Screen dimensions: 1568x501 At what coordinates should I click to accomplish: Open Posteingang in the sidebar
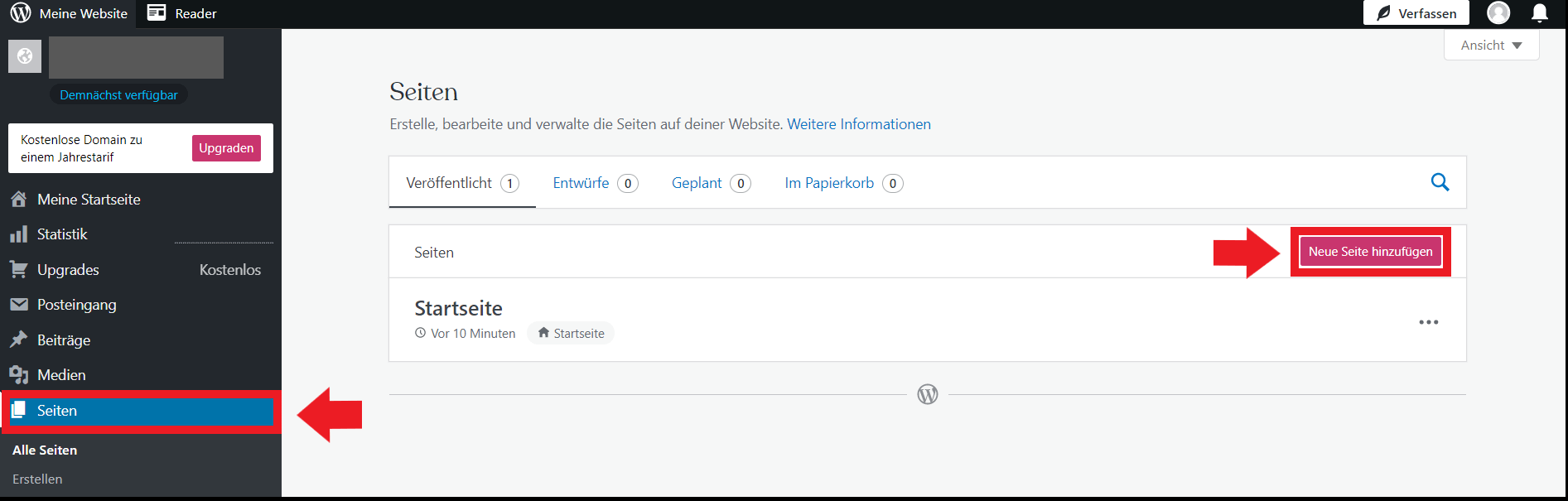click(x=76, y=305)
